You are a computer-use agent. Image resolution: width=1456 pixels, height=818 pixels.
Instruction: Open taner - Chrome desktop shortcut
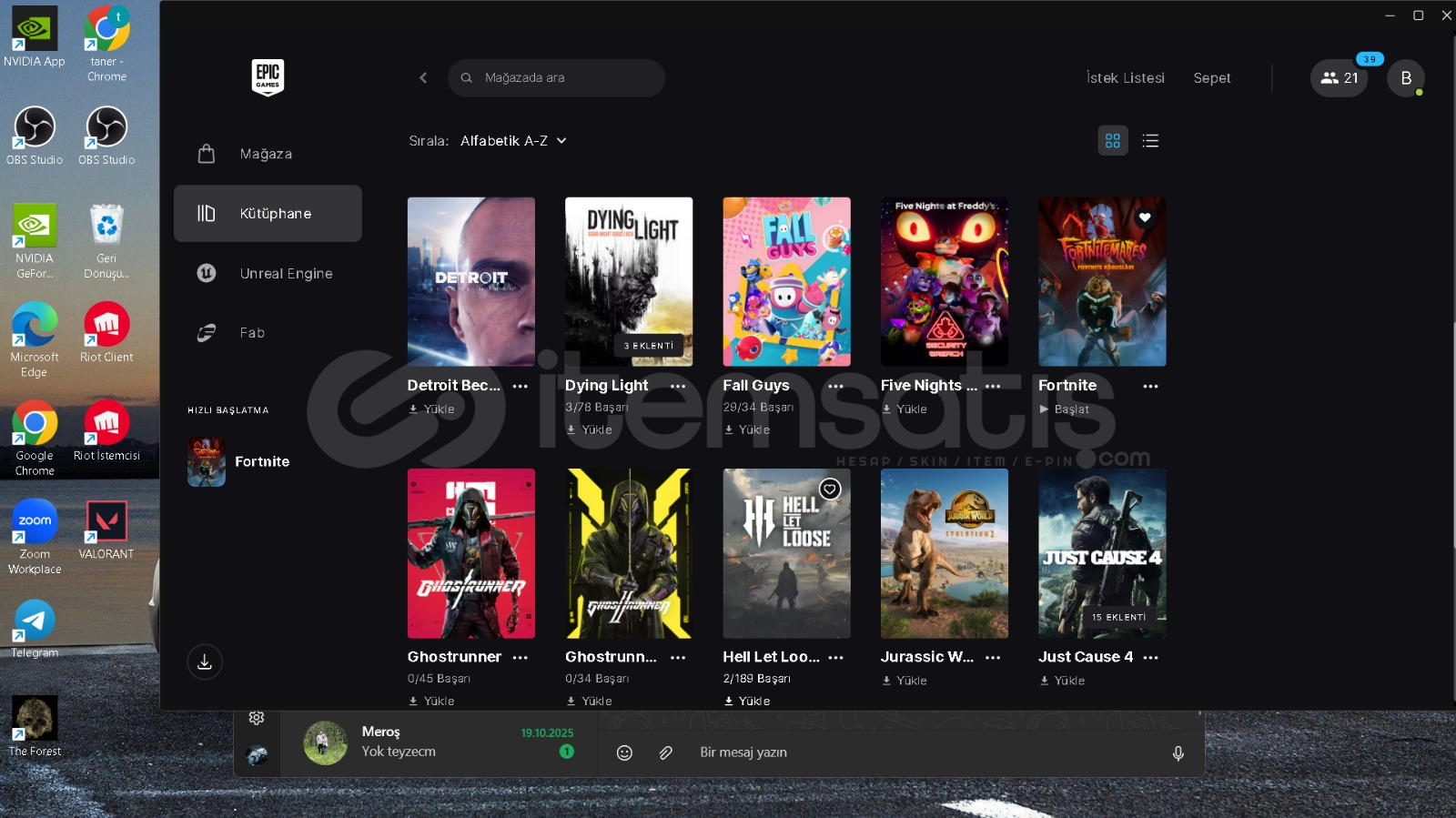pos(106,44)
